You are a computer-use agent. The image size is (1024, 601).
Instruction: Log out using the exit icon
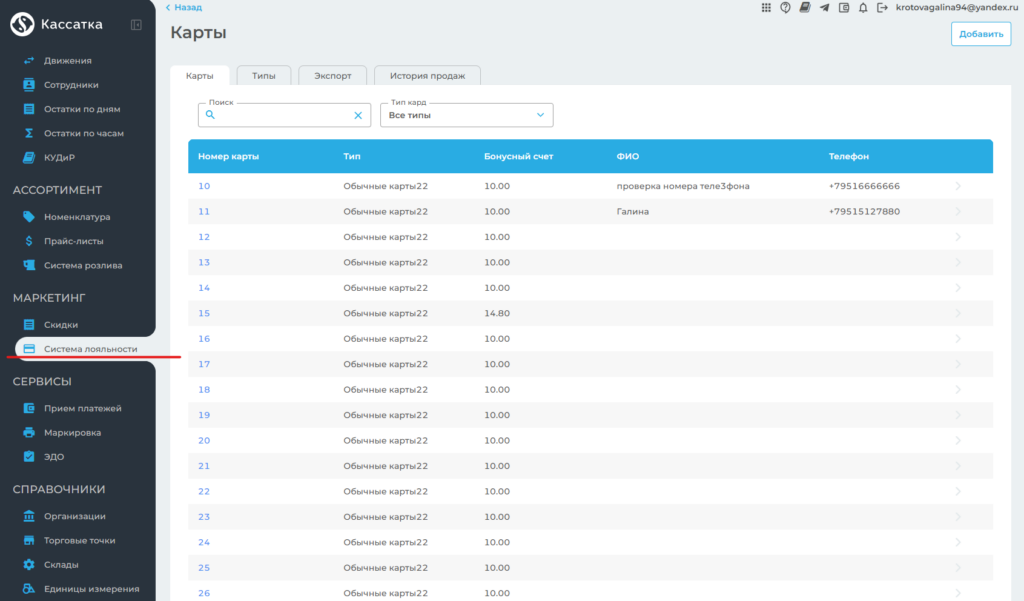click(x=881, y=8)
